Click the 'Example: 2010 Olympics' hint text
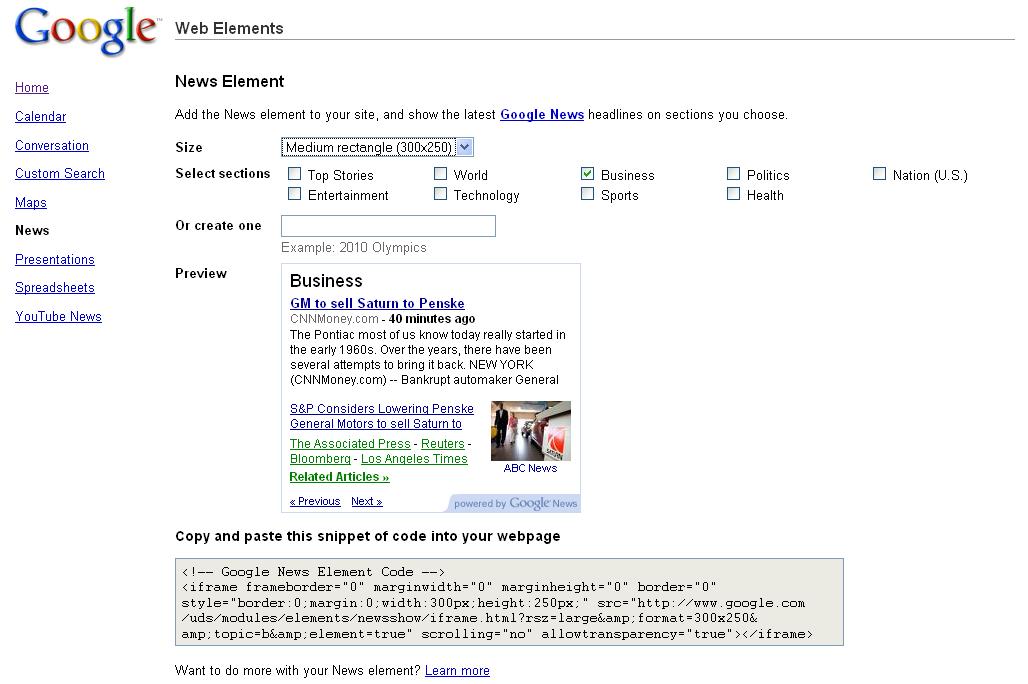Viewport: 1028px width, 684px height. [353, 247]
